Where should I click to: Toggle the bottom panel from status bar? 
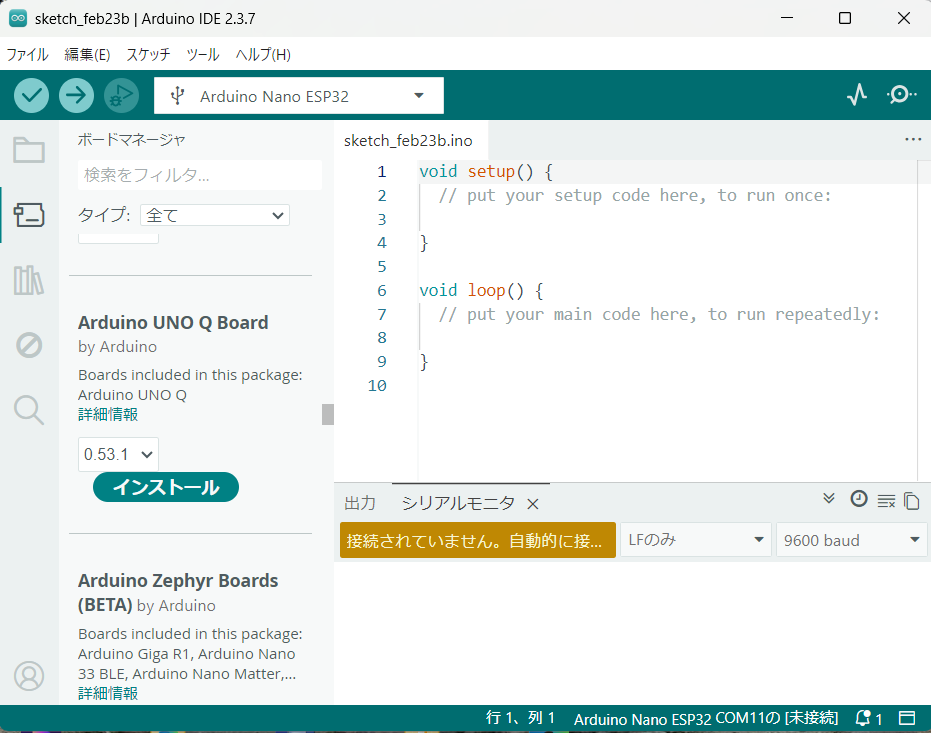click(907, 718)
